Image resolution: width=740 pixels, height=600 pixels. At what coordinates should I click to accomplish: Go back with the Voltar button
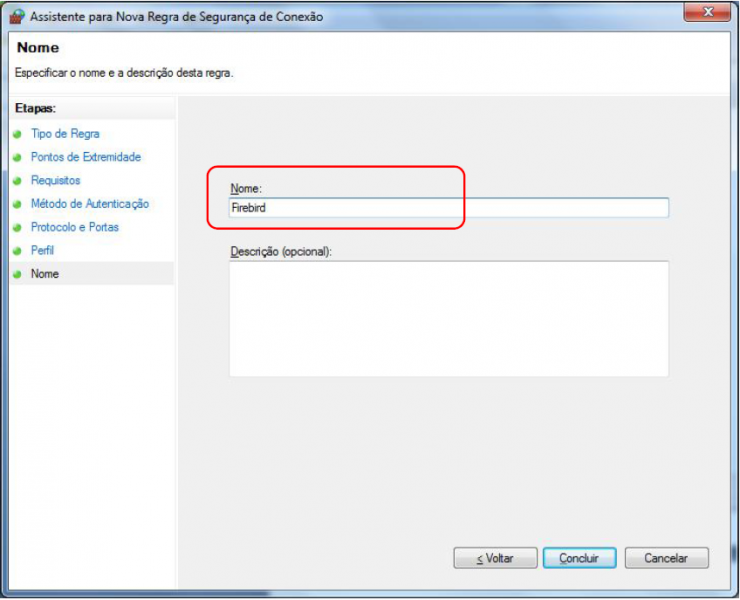click(x=496, y=558)
